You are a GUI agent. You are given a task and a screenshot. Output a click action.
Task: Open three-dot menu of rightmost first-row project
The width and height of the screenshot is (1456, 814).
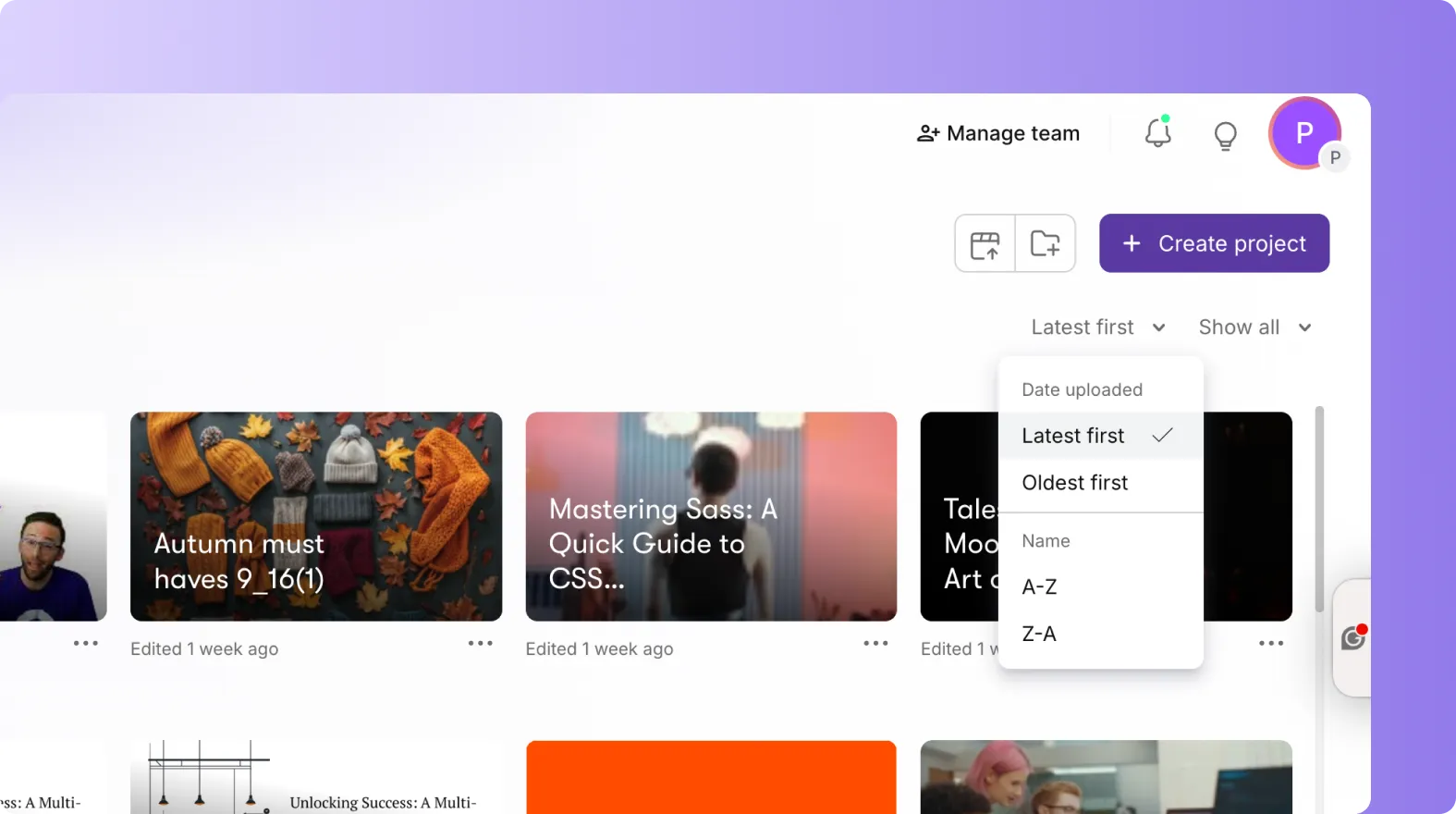(x=1270, y=644)
